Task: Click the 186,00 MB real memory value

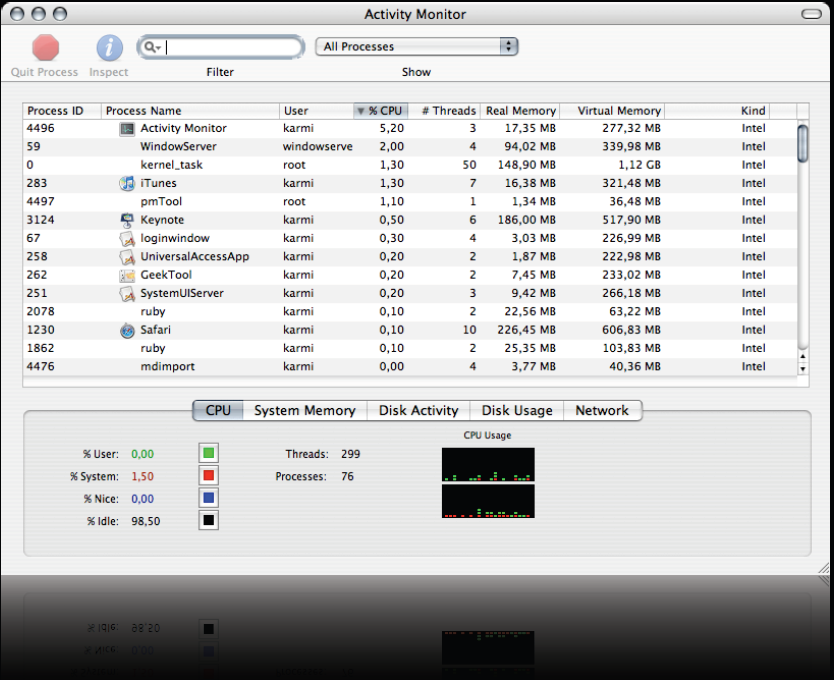Action: [x=527, y=220]
